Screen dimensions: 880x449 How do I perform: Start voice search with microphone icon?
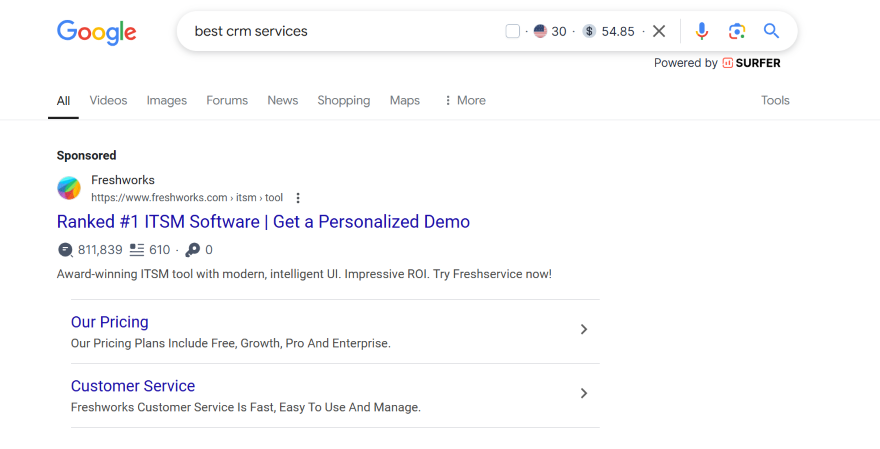pyautogui.click(x=702, y=31)
